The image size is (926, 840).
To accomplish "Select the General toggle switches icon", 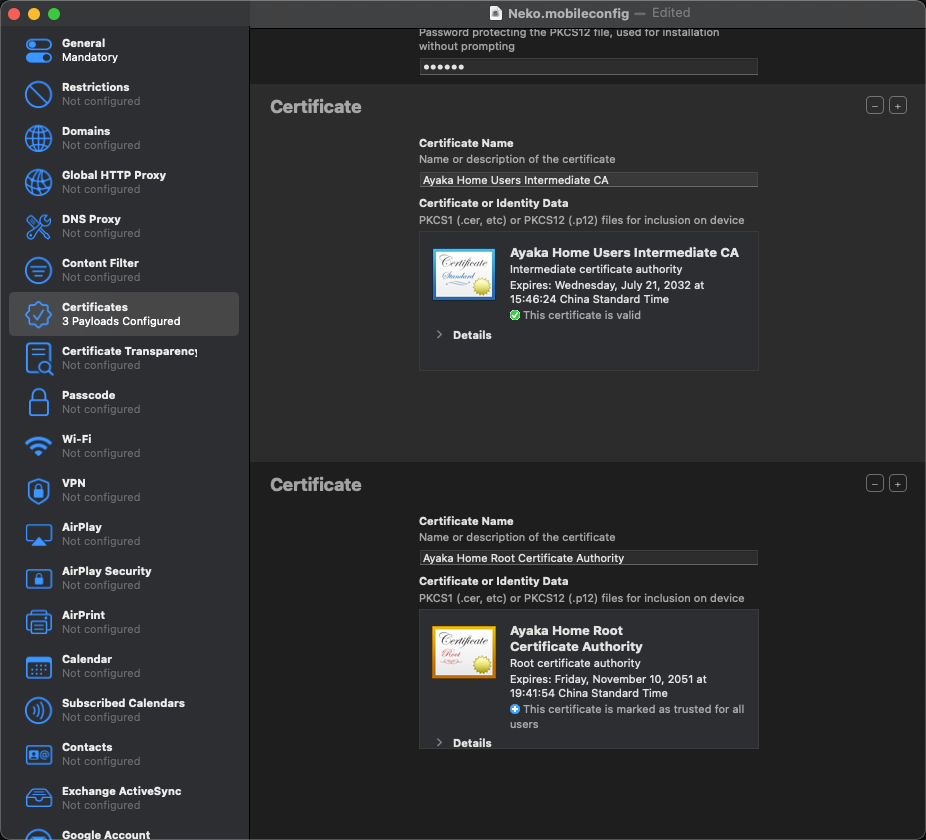I will [x=38, y=50].
